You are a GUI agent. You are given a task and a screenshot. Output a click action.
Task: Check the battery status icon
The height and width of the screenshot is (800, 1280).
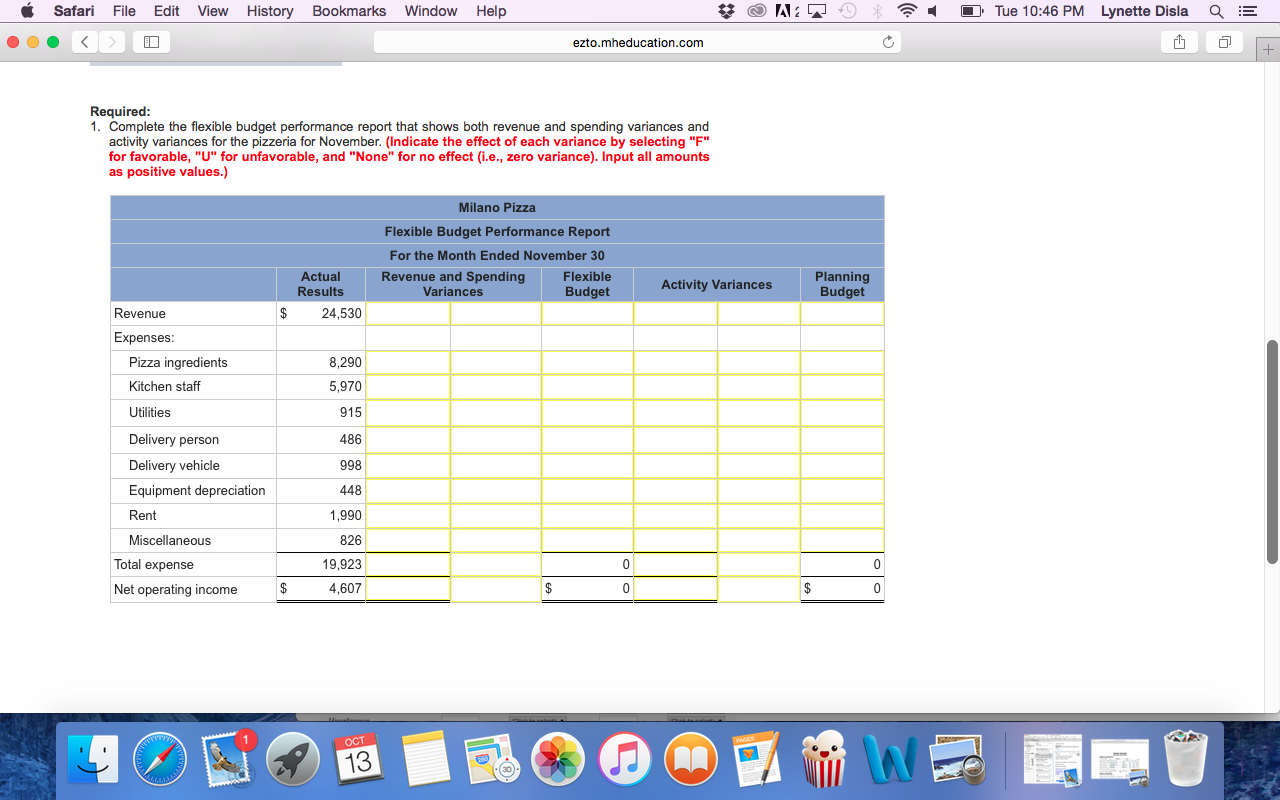pos(971,11)
